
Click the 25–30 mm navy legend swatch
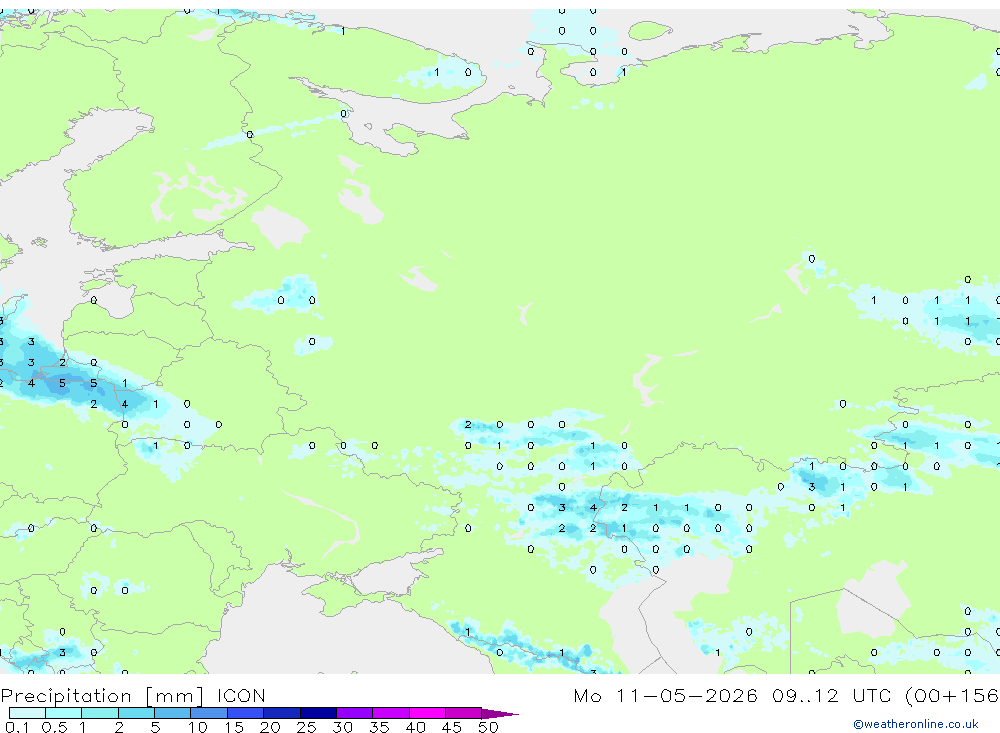[318, 713]
